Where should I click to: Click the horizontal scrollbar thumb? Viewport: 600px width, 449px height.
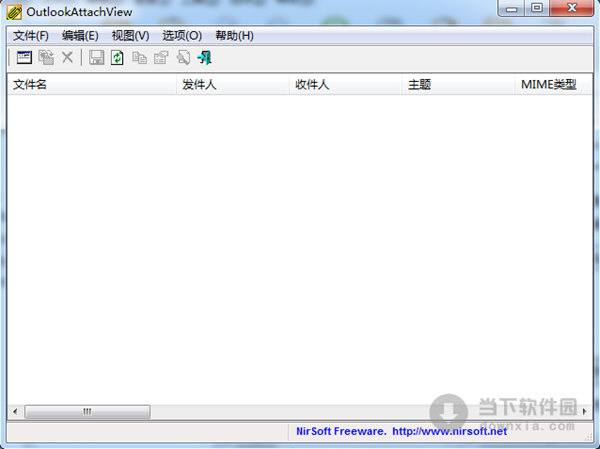click(87, 412)
